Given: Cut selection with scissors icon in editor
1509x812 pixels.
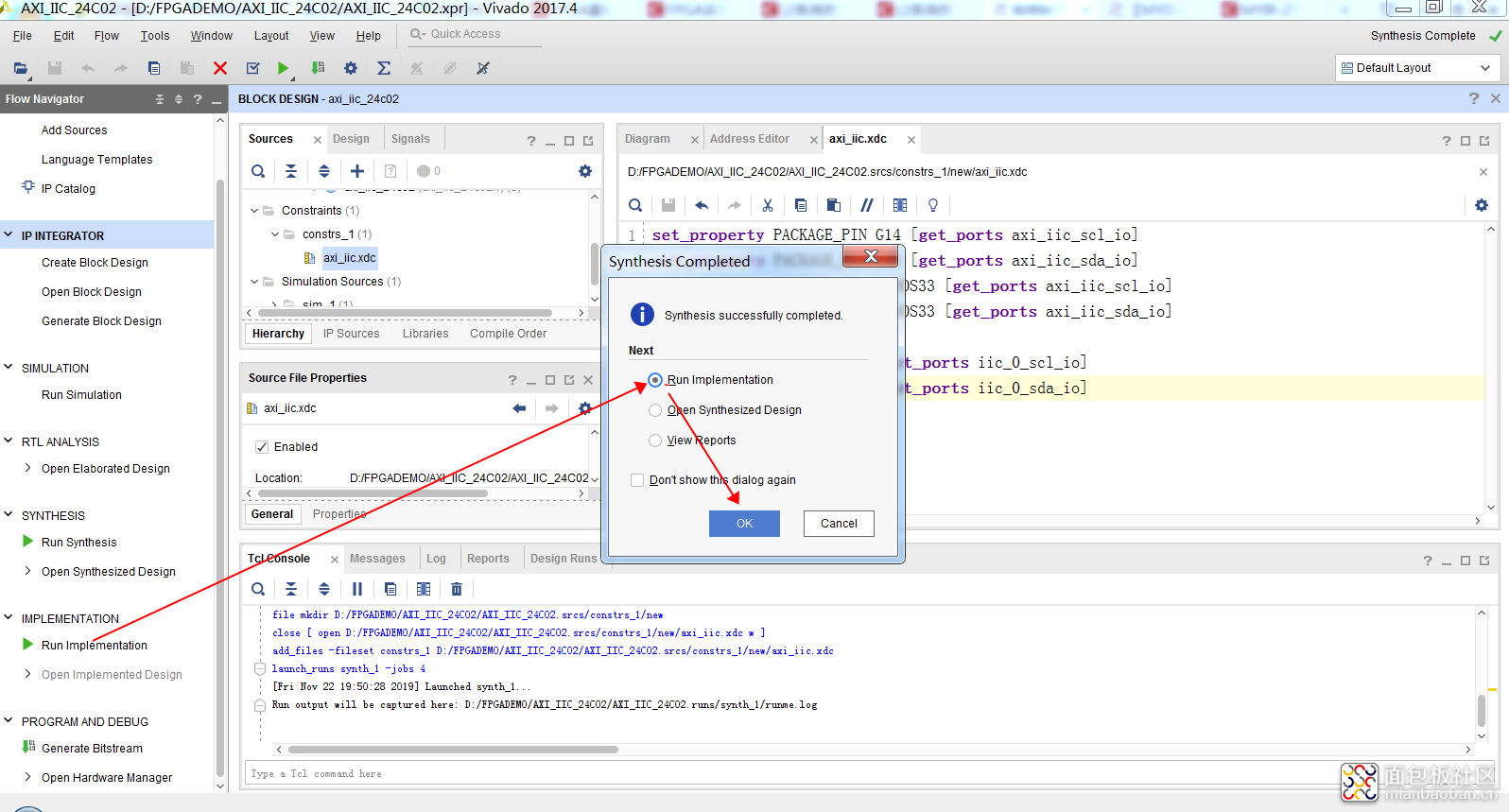Looking at the screenshot, I should [x=768, y=205].
